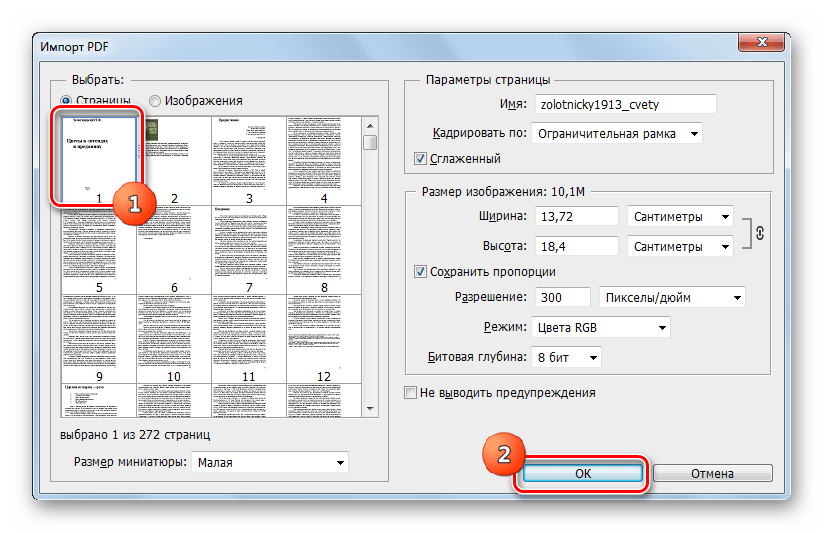Select the page 2 thumbnail
The image size is (824, 533).
coord(174,154)
